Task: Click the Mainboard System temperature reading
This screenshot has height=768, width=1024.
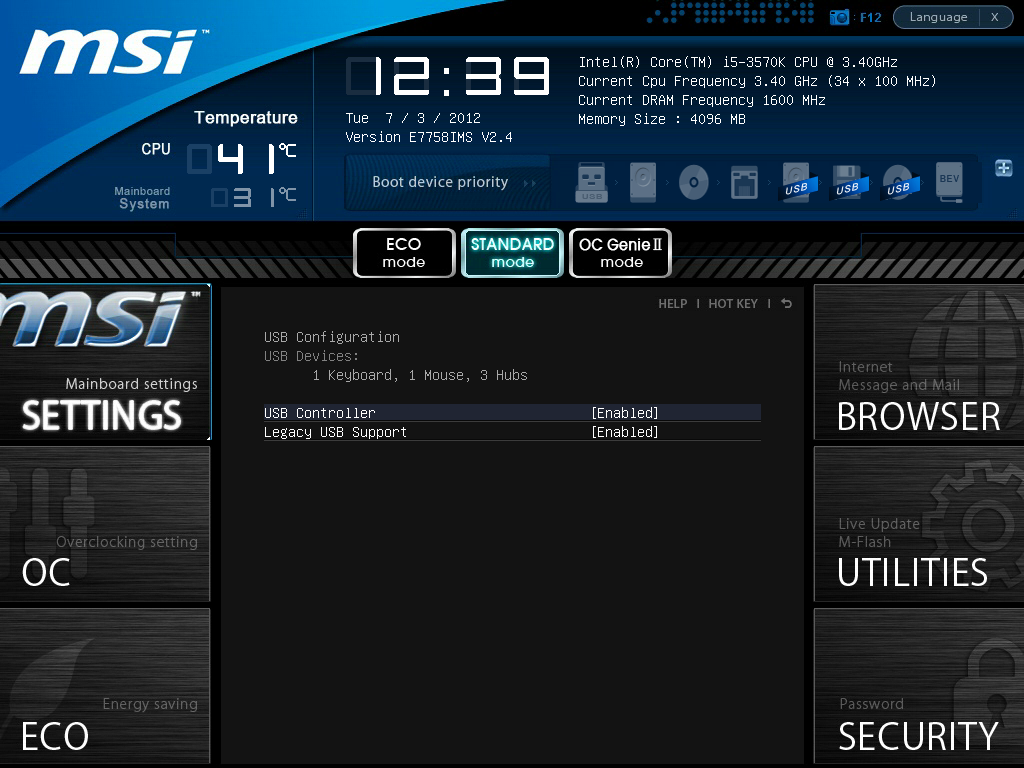Action: coord(253,197)
